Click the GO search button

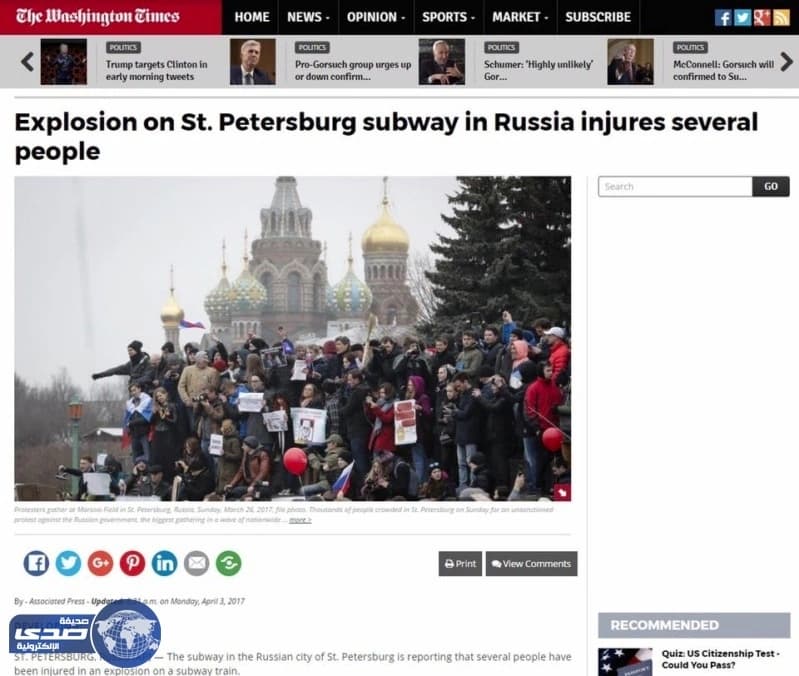pyautogui.click(x=771, y=186)
